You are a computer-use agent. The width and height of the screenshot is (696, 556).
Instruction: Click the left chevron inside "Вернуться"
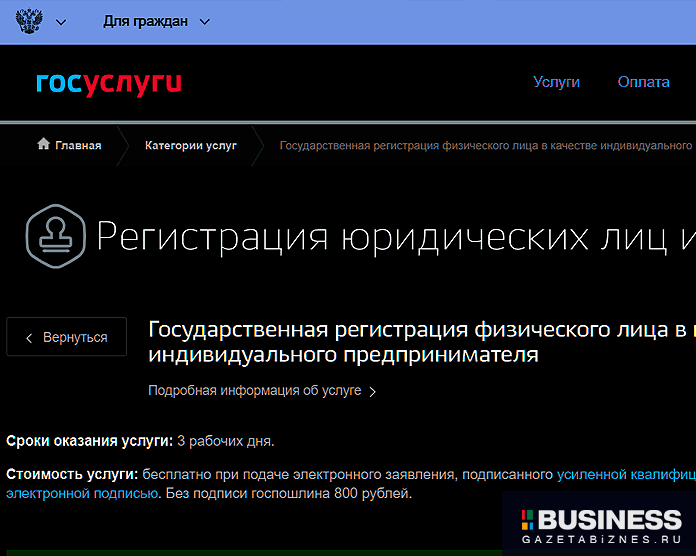pos(29,338)
